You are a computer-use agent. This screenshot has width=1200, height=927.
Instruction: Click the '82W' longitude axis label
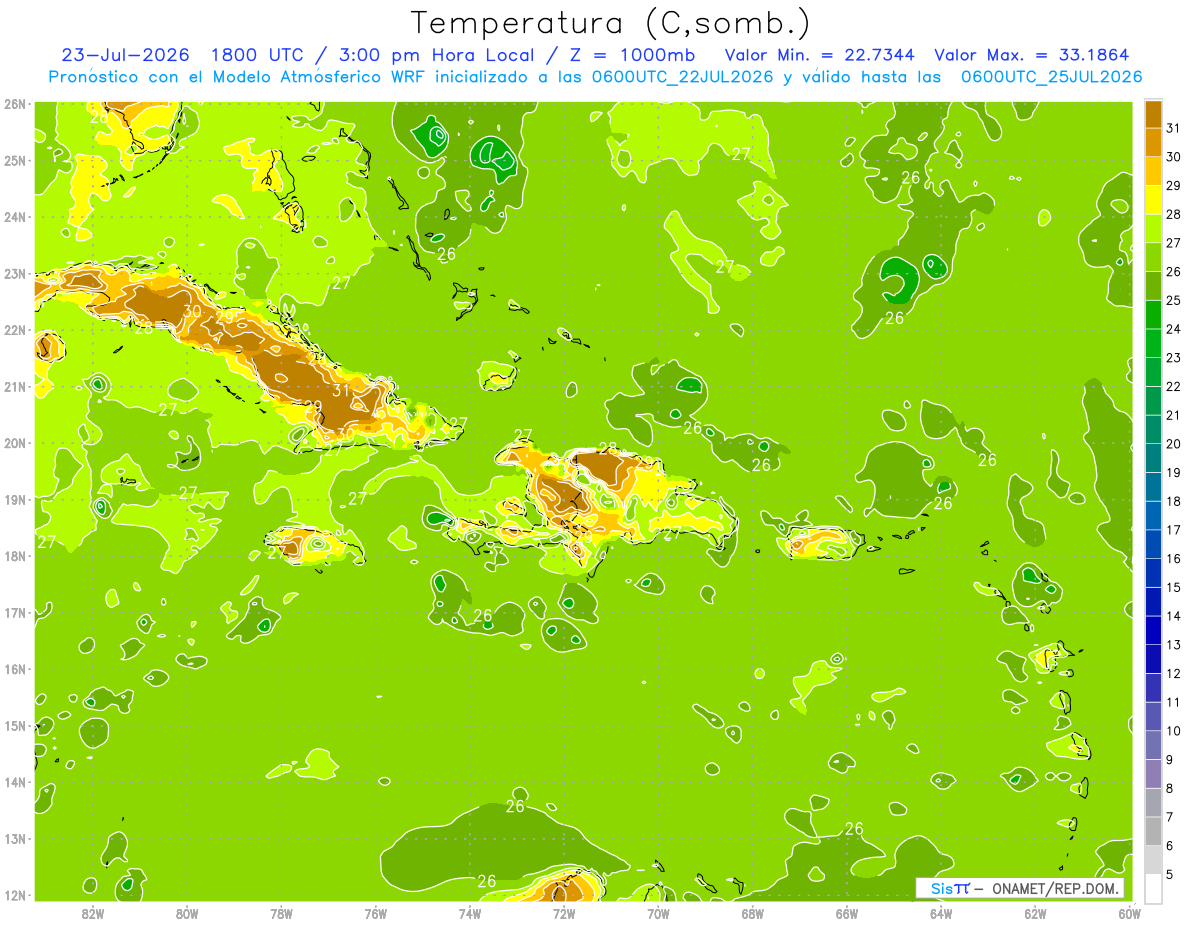(x=93, y=913)
